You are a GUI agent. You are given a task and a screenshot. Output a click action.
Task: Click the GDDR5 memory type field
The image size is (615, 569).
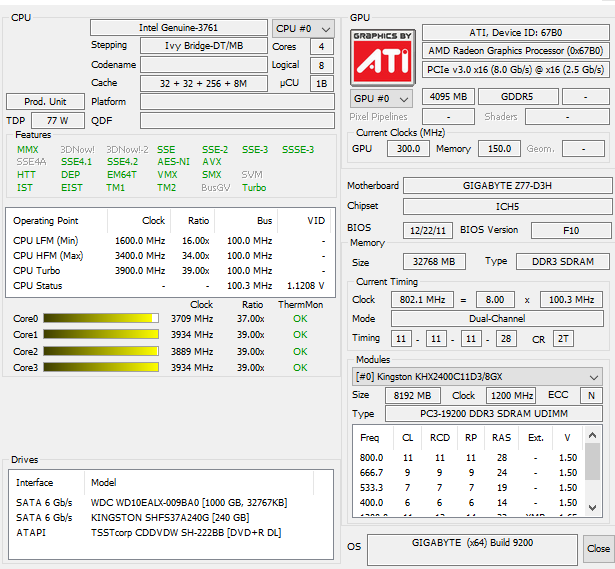point(518,96)
